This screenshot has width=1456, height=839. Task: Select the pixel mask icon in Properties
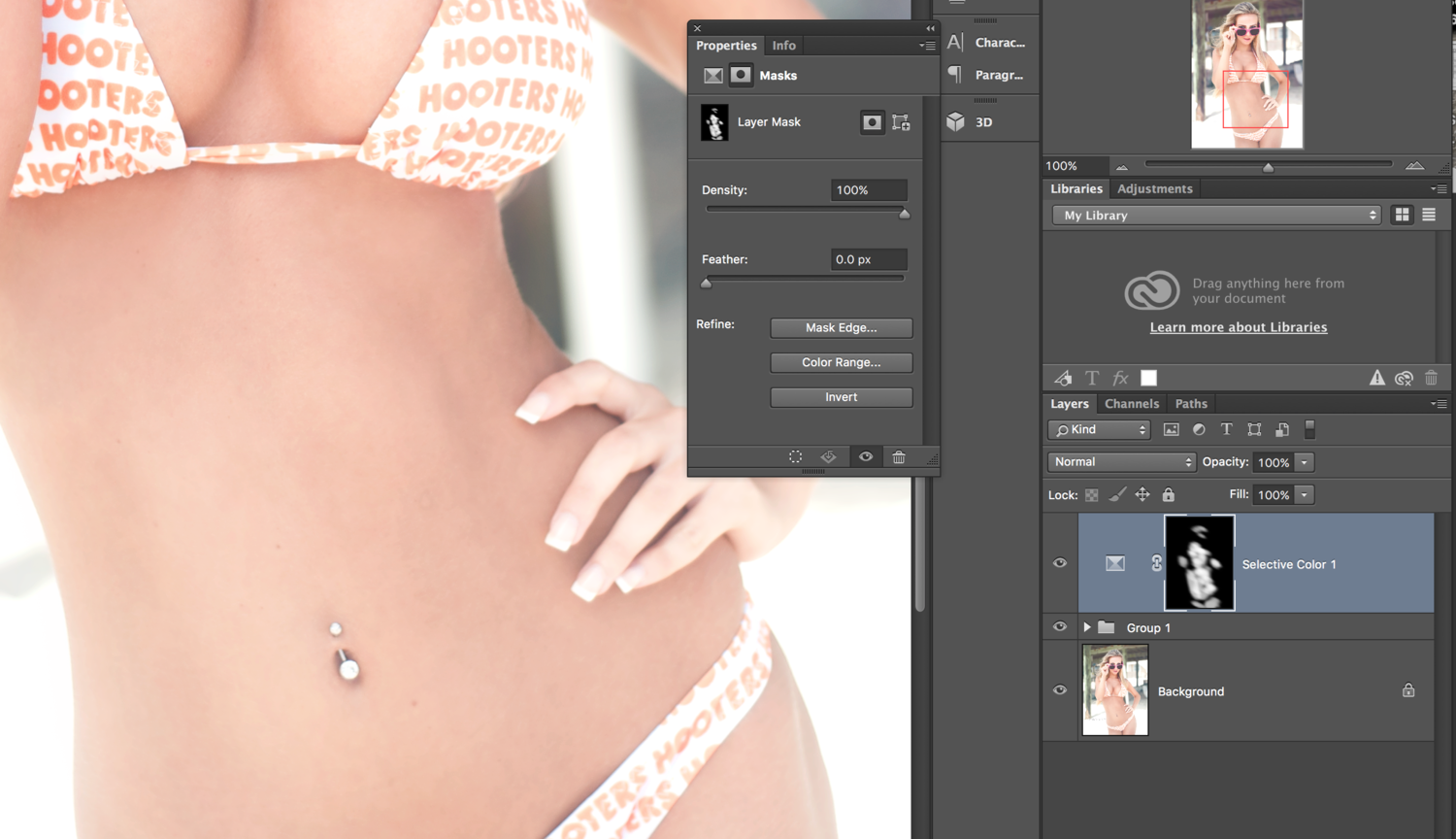tap(741, 75)
